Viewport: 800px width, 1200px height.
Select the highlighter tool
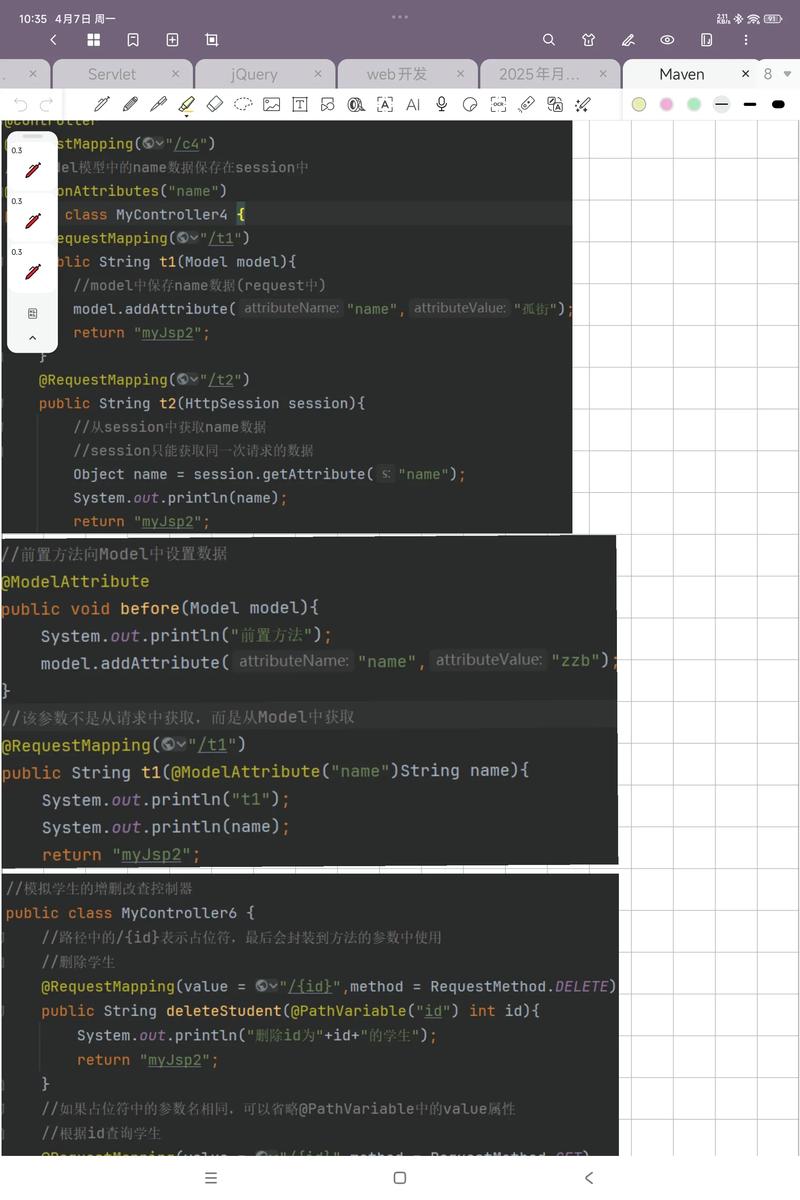click(x=186, y=104)
